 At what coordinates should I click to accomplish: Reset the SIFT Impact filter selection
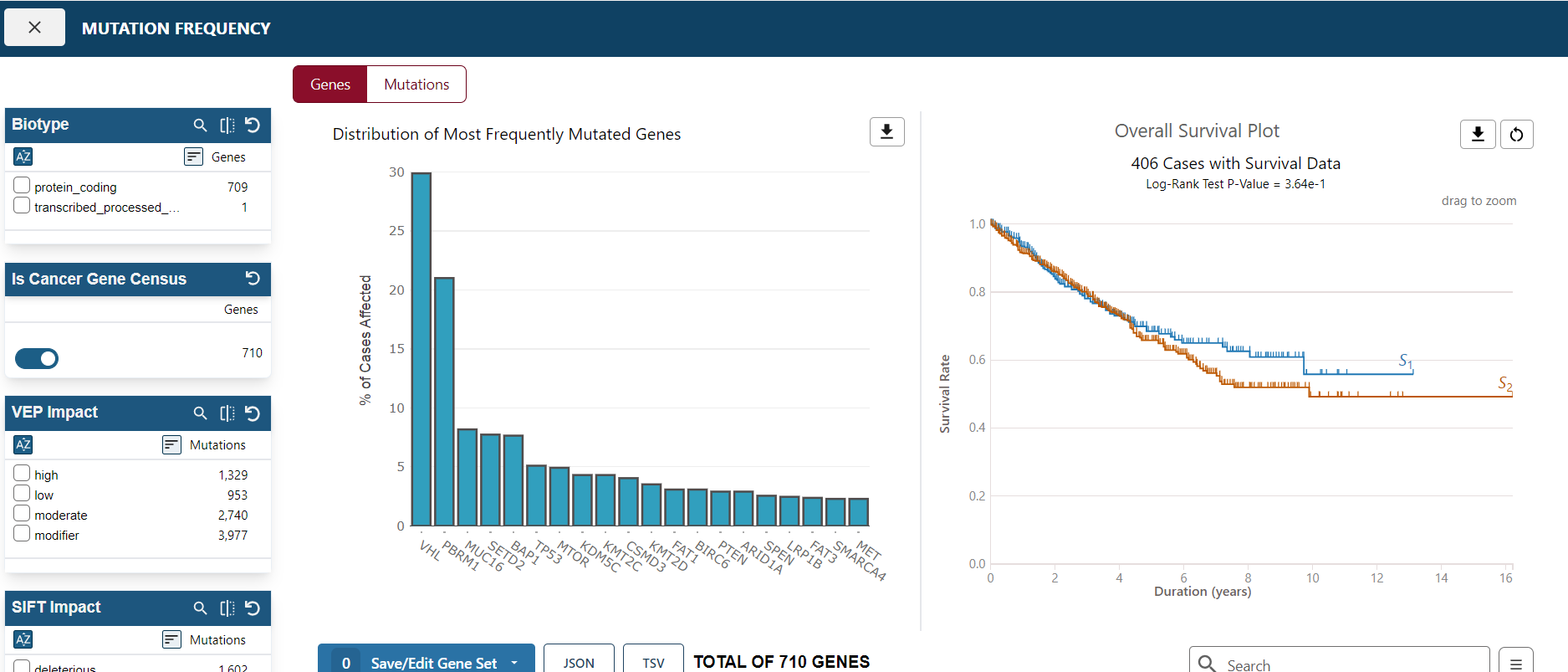[x=253, y=608]
